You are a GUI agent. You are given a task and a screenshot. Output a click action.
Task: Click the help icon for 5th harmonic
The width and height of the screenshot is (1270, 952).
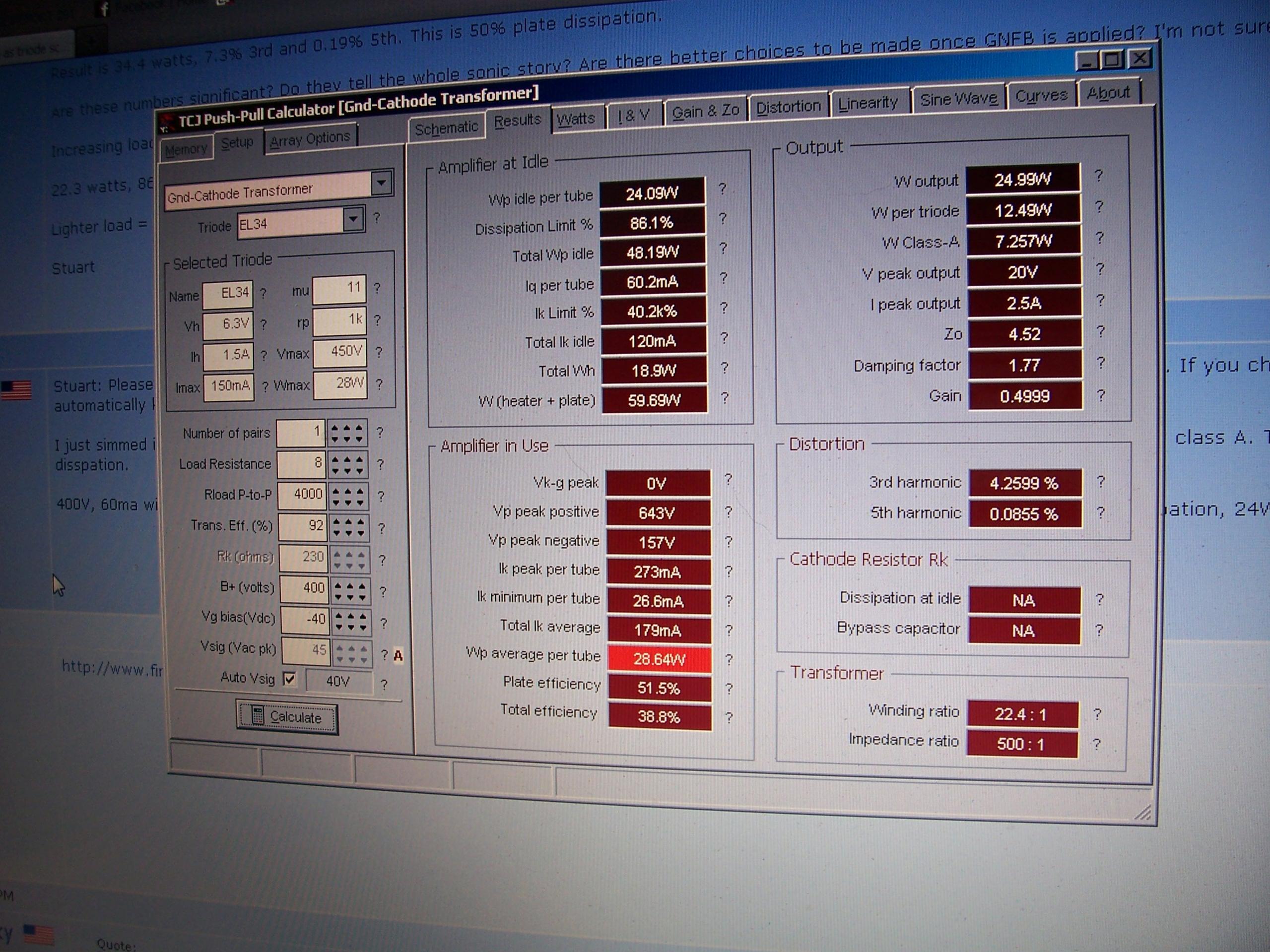[1100, 512]
